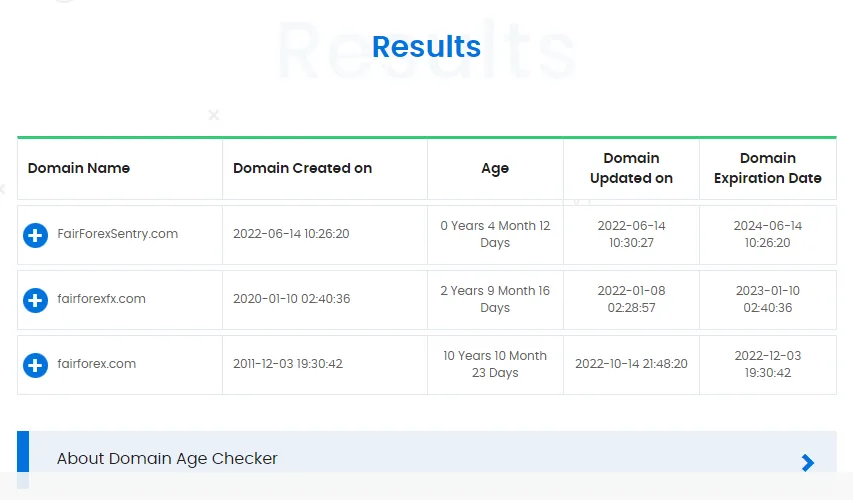This screenshot has height=500, width=853.
Task: Select the fairforexfx.com domain name text
Action: [101, 299]
